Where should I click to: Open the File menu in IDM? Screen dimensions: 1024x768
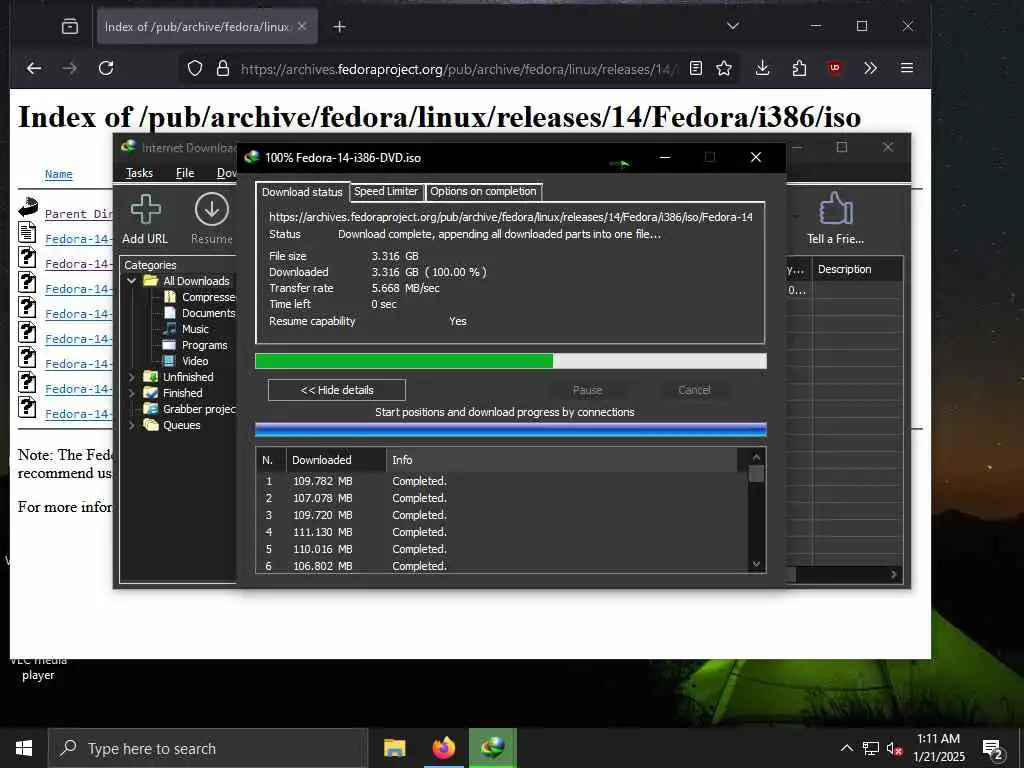point(185,173)
